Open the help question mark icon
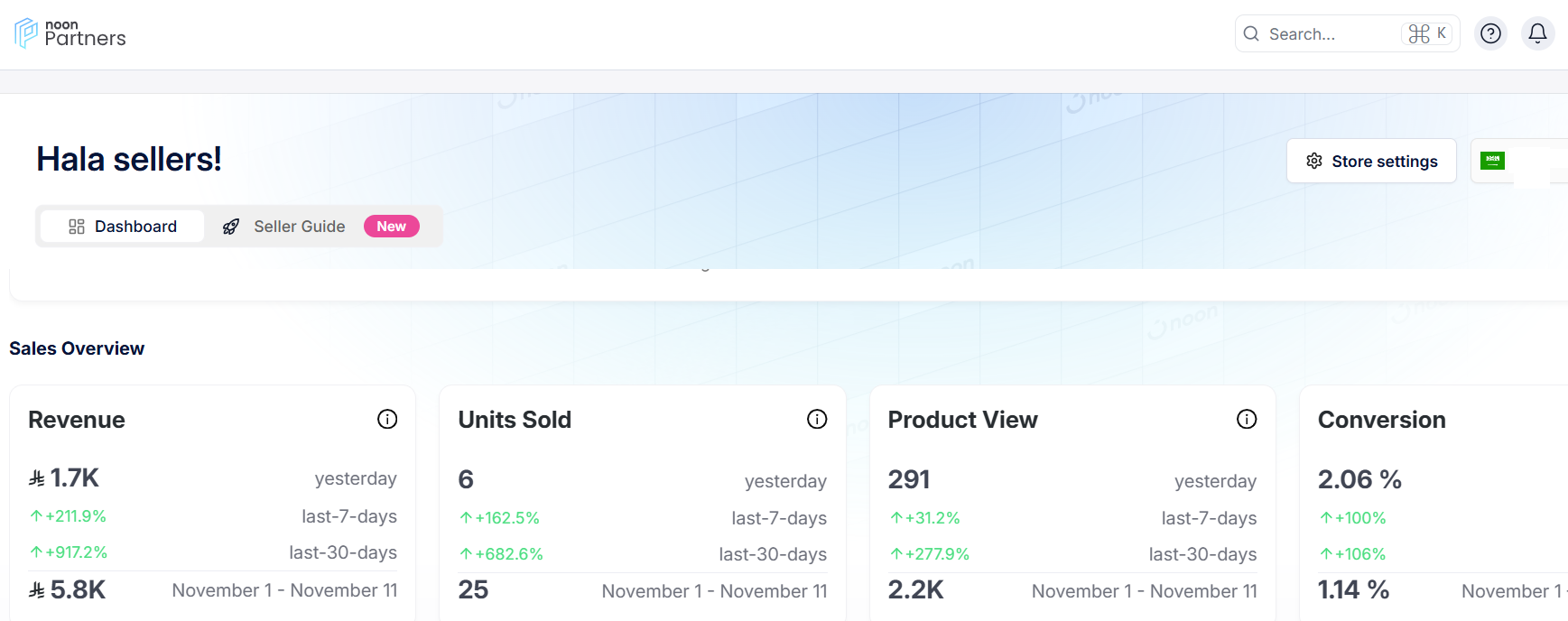This screenshot has height=621, width=1568. click(1490, 33)
